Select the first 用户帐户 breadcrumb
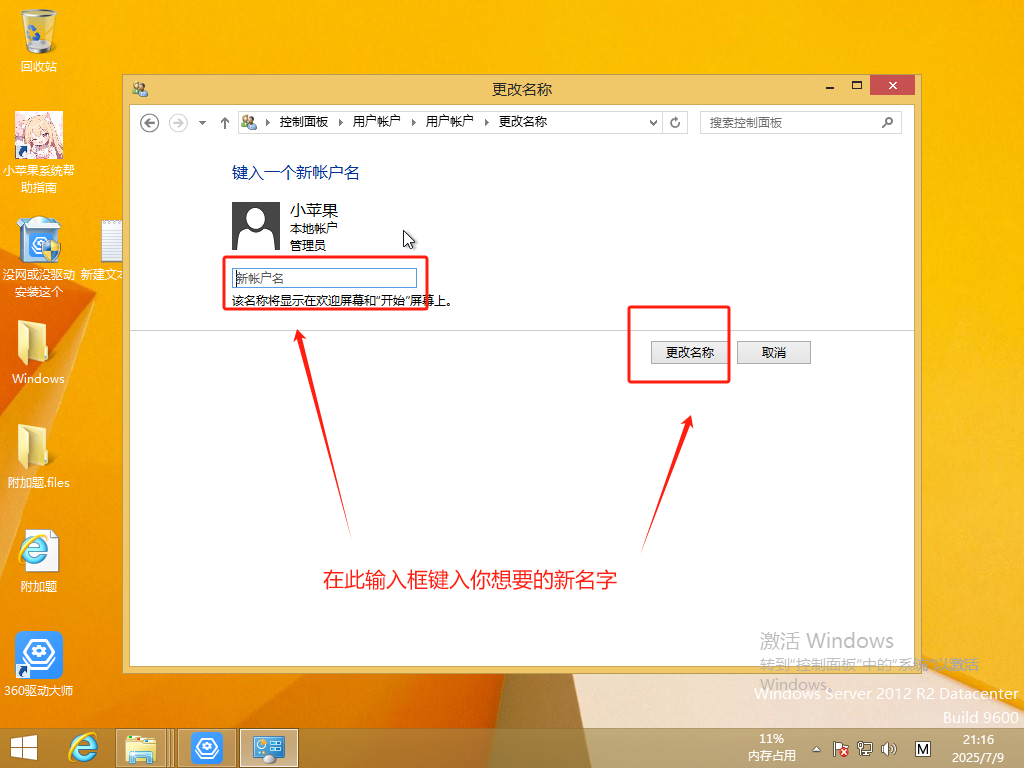Image resolution: width=1024 pixels, height=768 pixels. click(376, 122)
